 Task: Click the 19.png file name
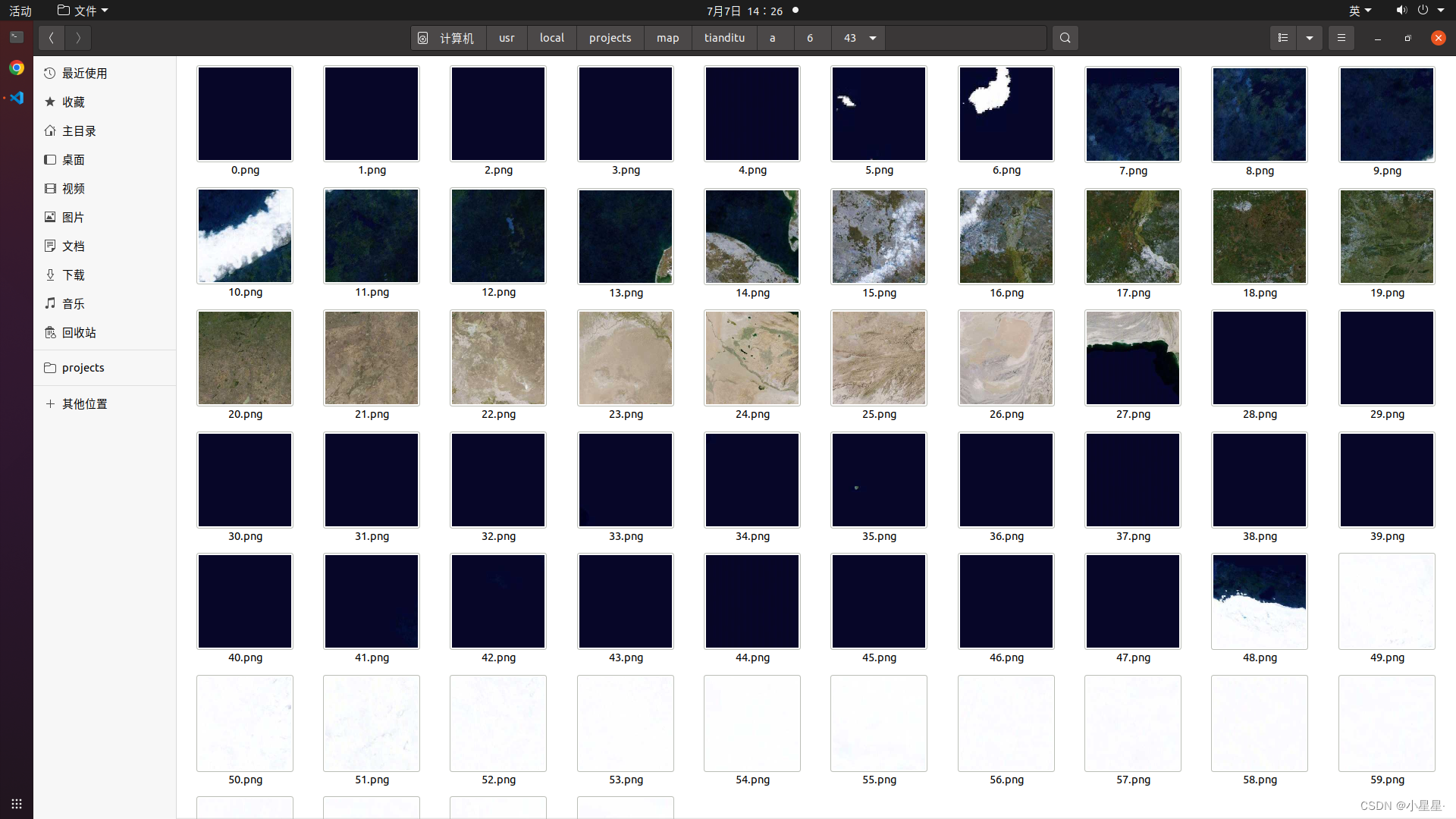click(x=1387, y=293)
